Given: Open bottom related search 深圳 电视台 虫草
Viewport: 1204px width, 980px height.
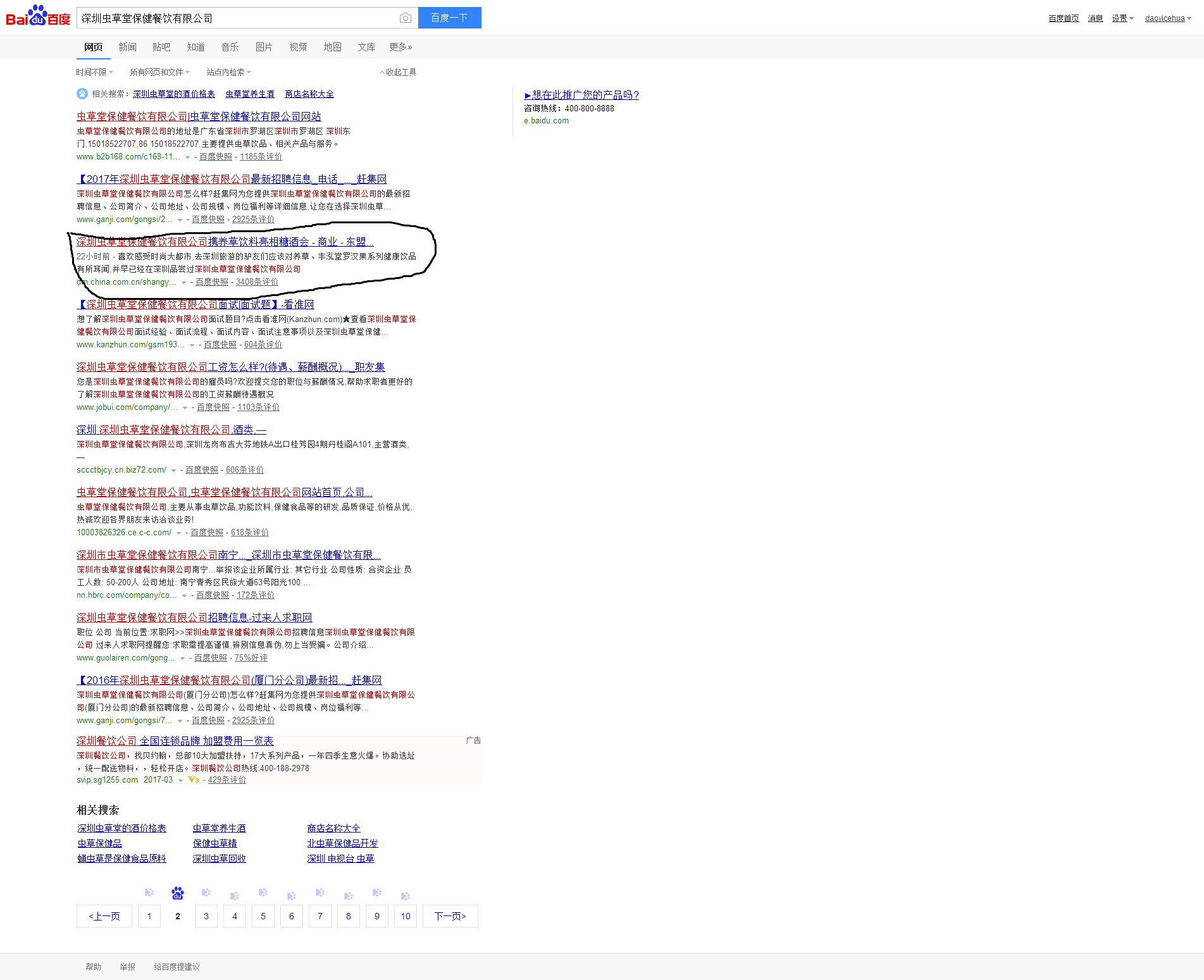Looking at the screenshot, I should [340, 859].
